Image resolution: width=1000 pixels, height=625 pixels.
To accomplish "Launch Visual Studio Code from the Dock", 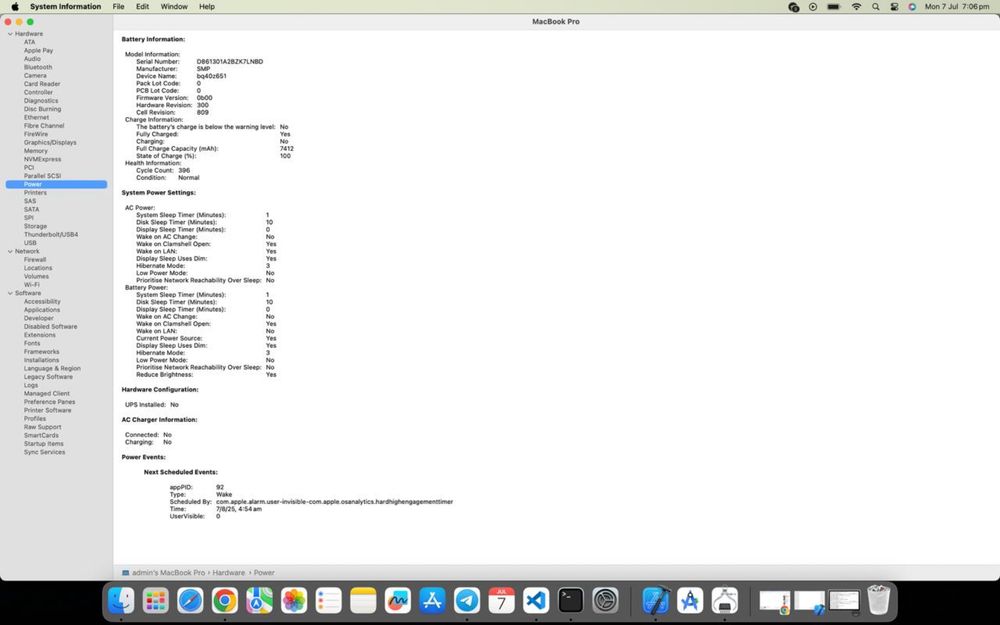I will pos(536,600).
